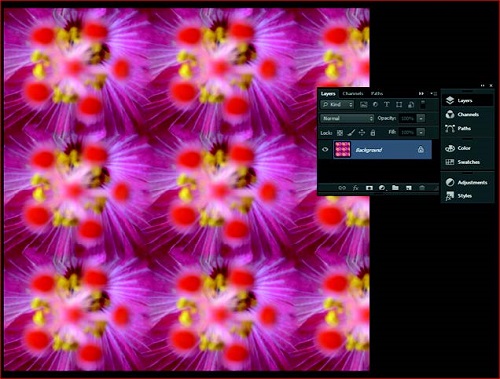
Task: Click the Opacity value field
Action: pos(407,118)
